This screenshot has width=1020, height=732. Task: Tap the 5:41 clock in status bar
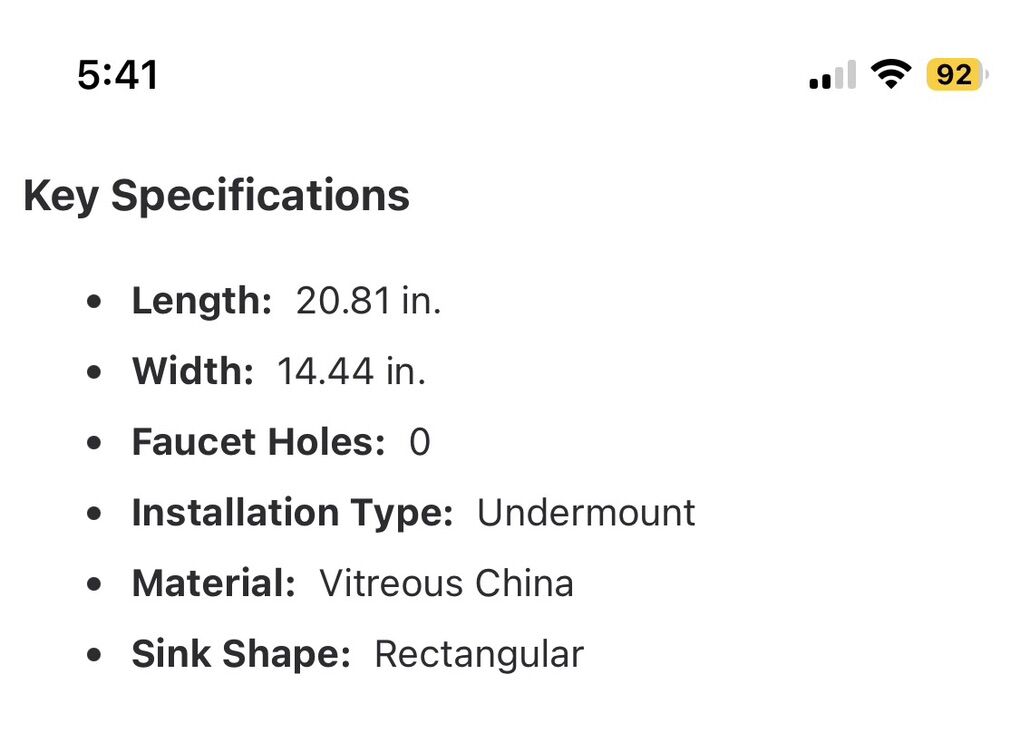(118, 75)
